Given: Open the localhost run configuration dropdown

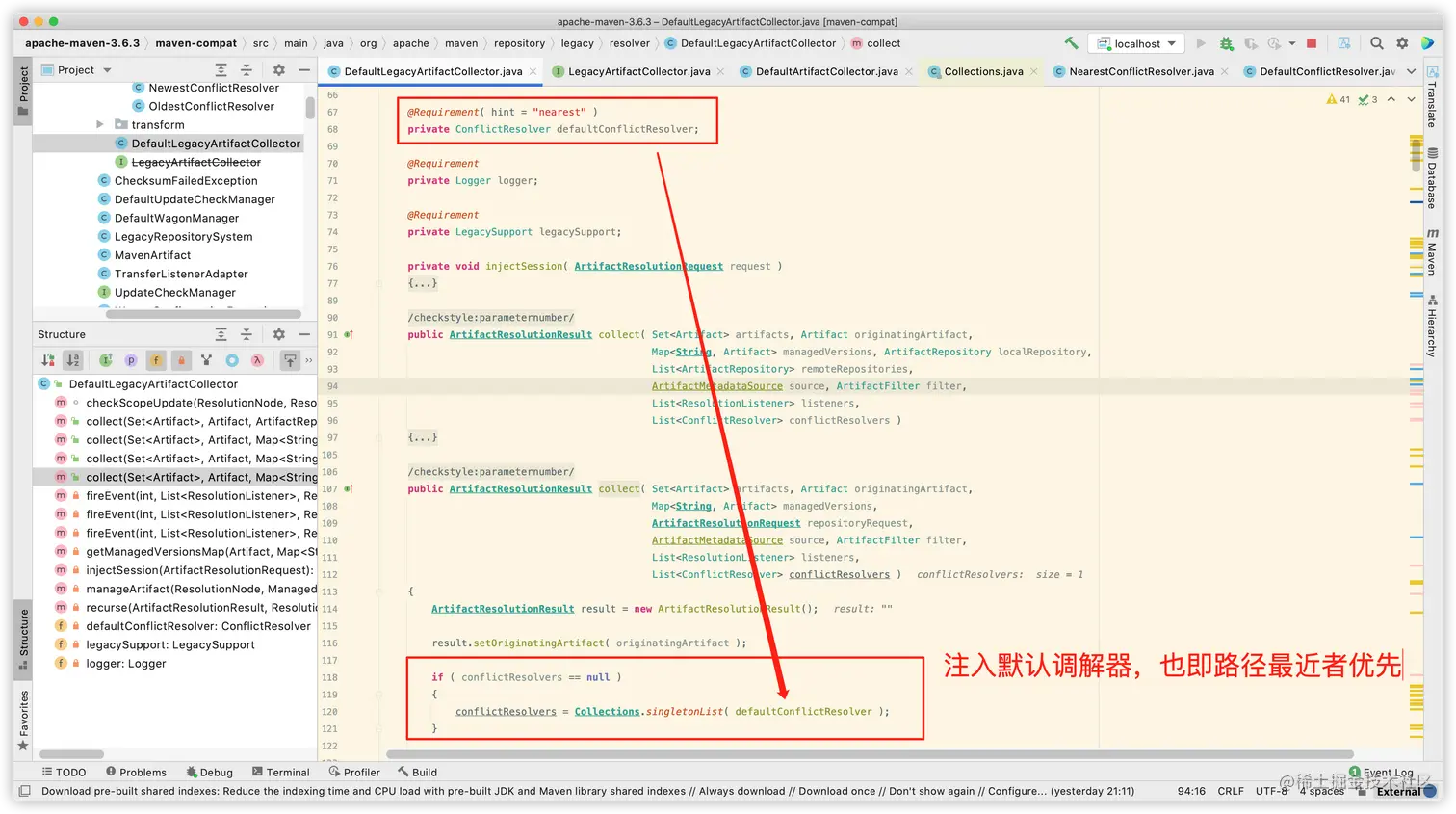Looking at the screenshot, I should click(x=1137, y=43).
